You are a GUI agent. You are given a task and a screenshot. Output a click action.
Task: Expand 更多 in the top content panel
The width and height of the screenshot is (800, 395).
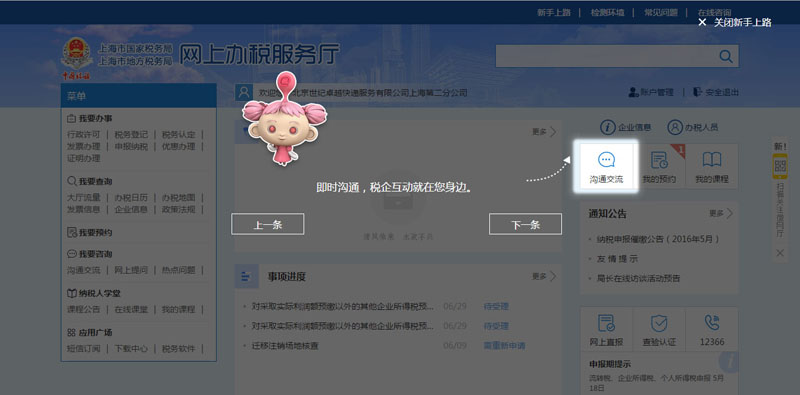(544, 132)
